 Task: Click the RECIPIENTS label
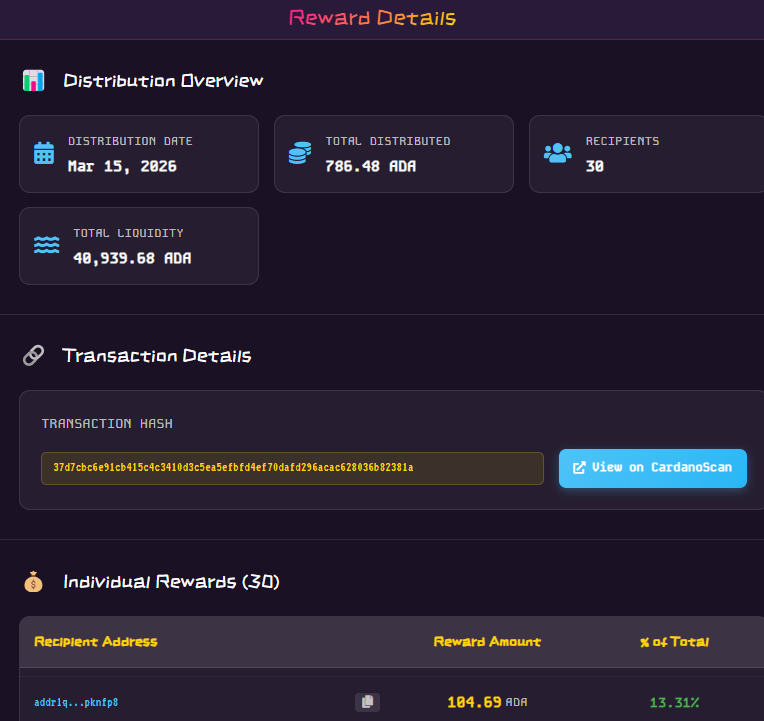(x=622, y=141)
